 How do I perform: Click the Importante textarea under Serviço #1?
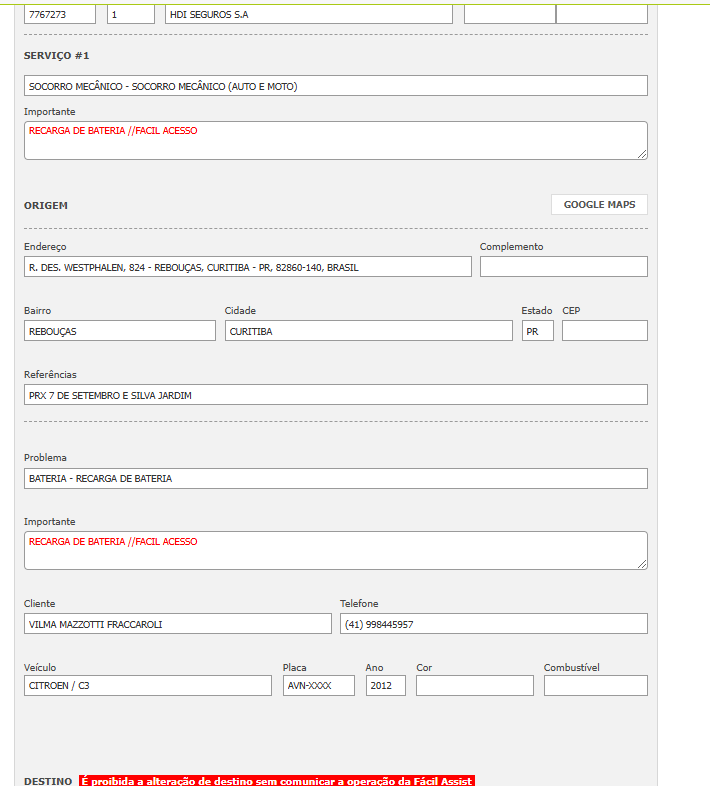[x=335, y=140]
